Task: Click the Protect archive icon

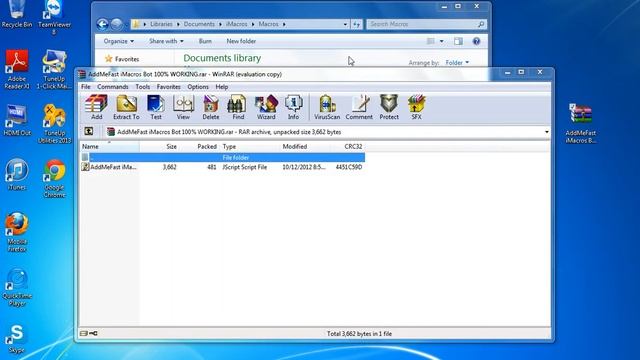Action: (389, 107)
